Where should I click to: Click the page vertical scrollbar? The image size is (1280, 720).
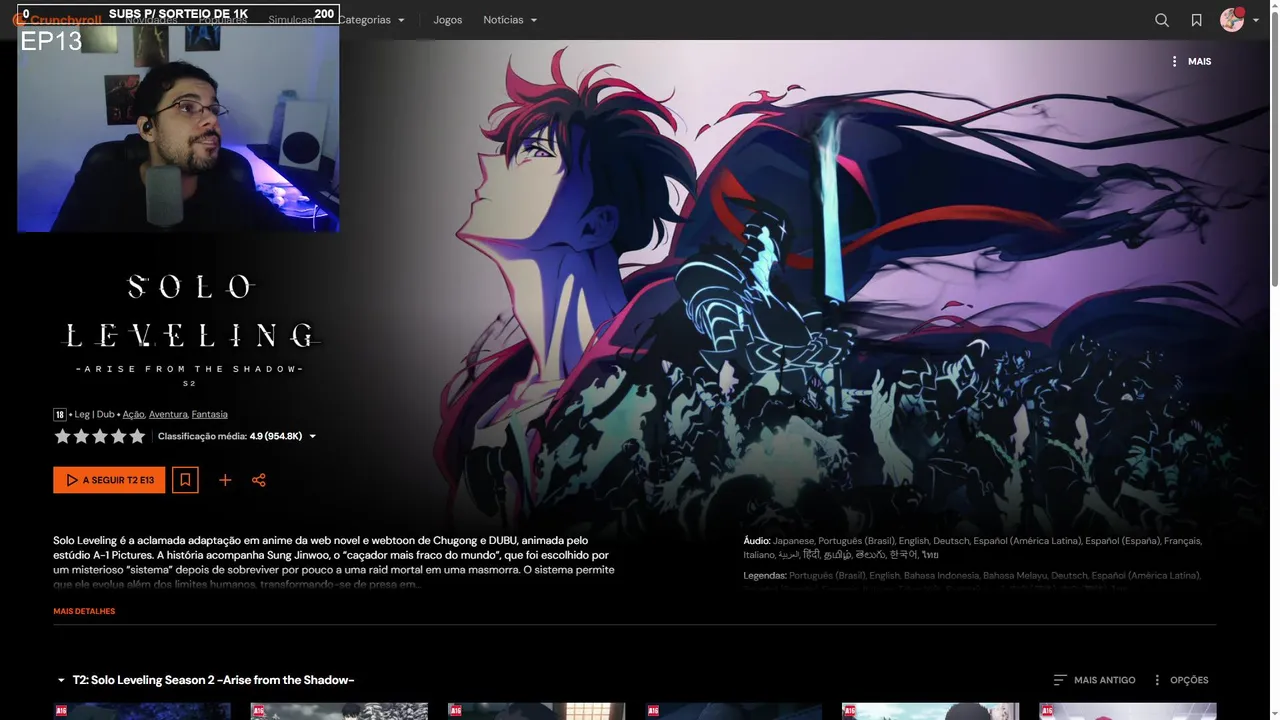point(1274,150)
